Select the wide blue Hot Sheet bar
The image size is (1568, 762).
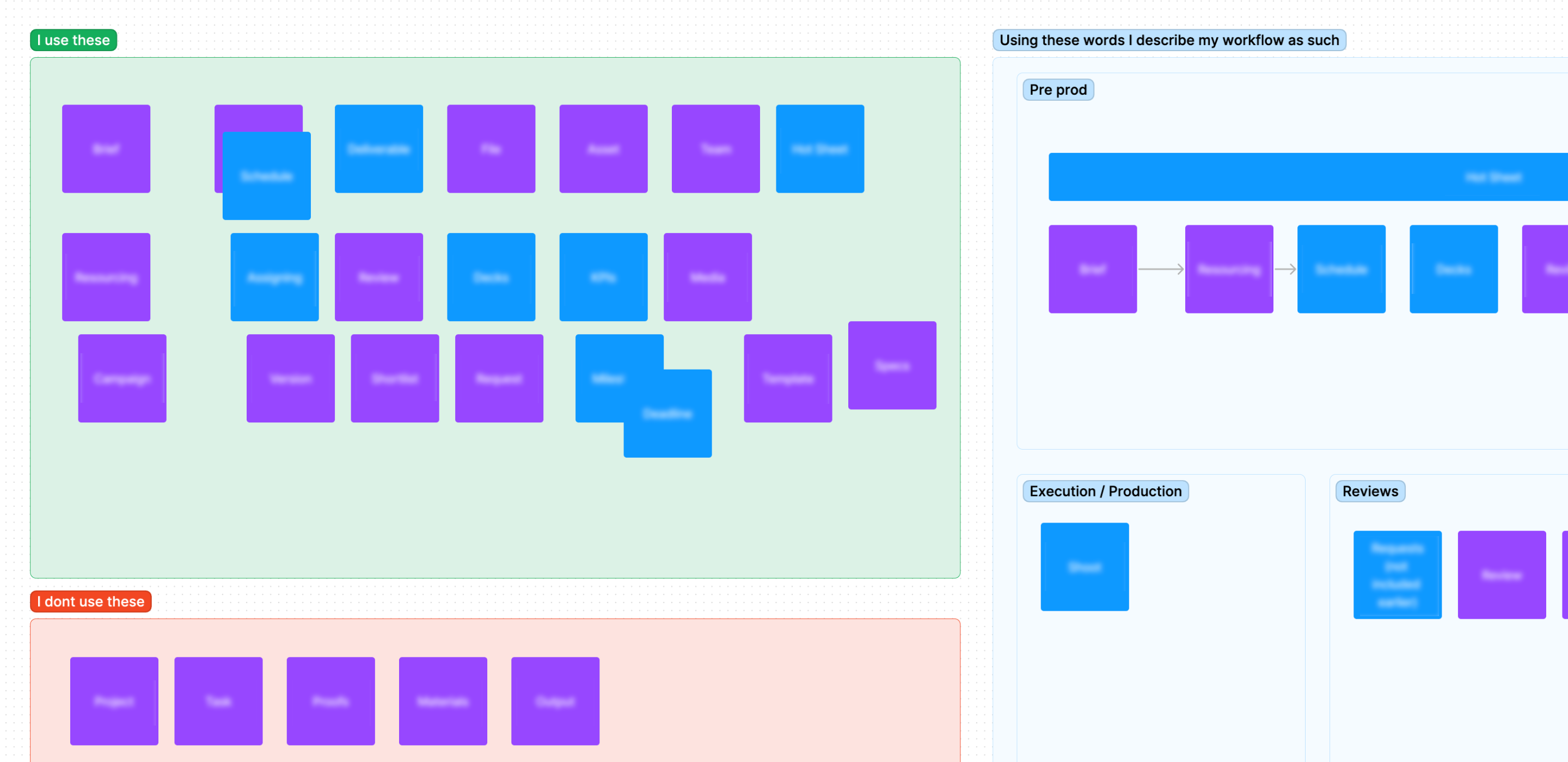click(1309, 177)
